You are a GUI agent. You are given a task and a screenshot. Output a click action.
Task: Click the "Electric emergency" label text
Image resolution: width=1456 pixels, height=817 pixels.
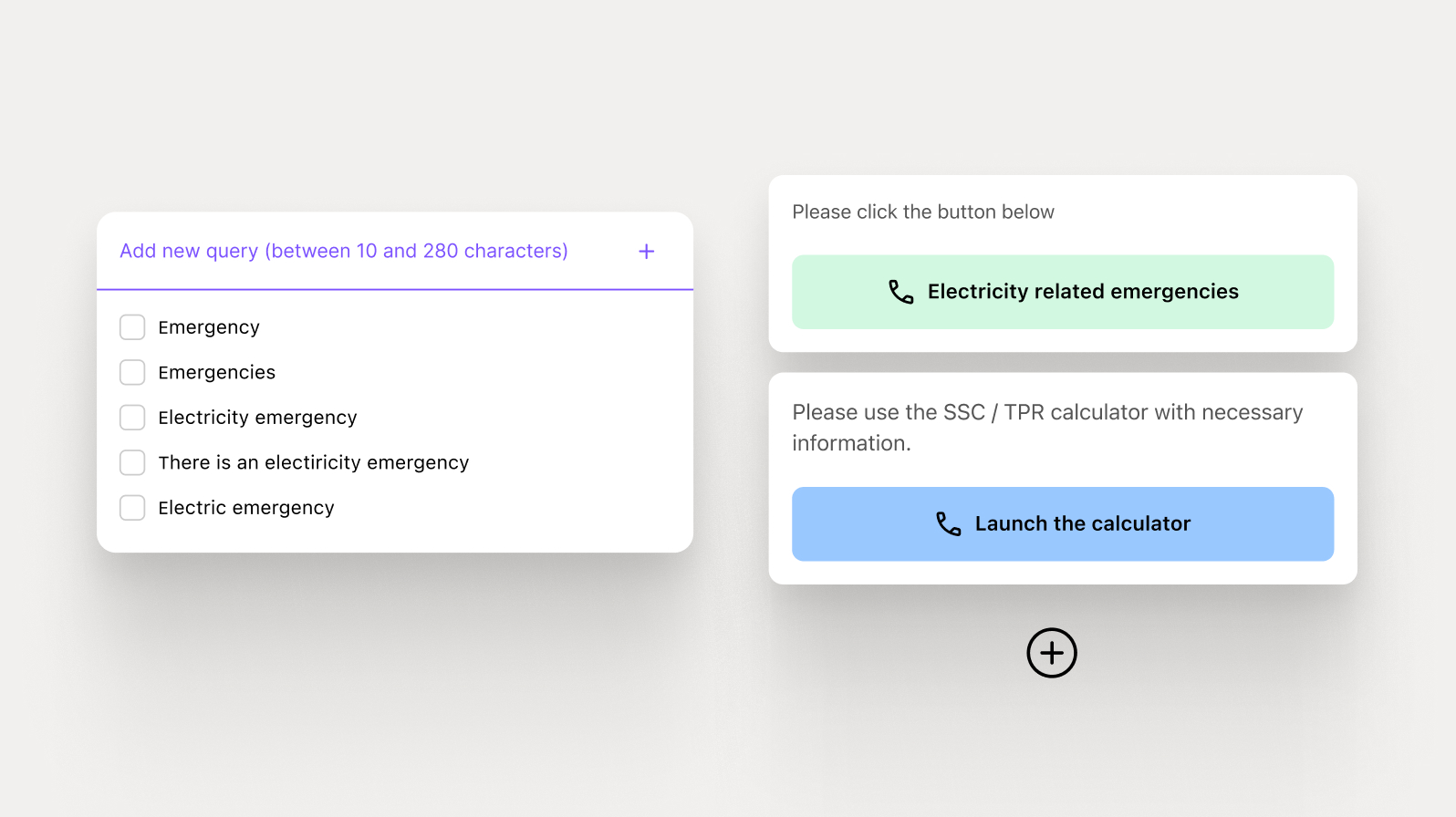pyautogui.click(x=246, y=507)
